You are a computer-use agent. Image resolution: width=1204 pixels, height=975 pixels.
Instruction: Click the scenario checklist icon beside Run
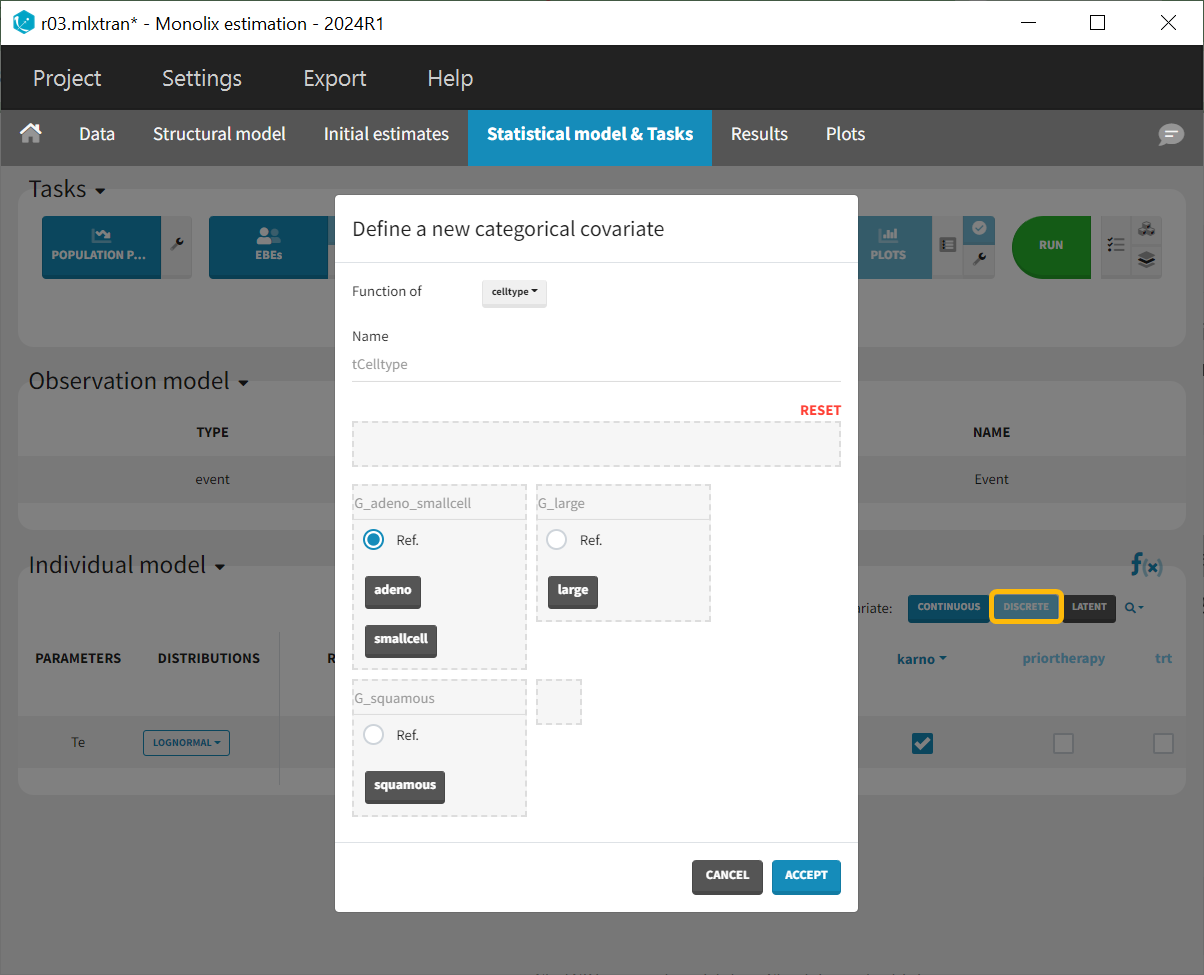1116,245
